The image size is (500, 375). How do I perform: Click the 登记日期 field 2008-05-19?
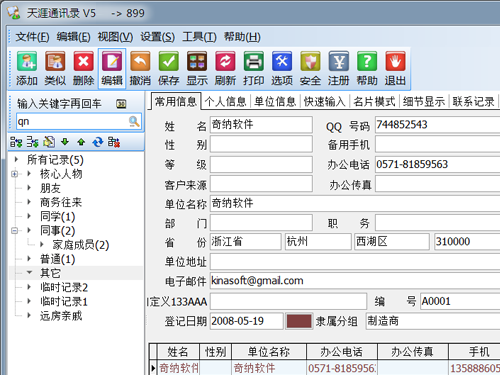[x=247, y=321]
